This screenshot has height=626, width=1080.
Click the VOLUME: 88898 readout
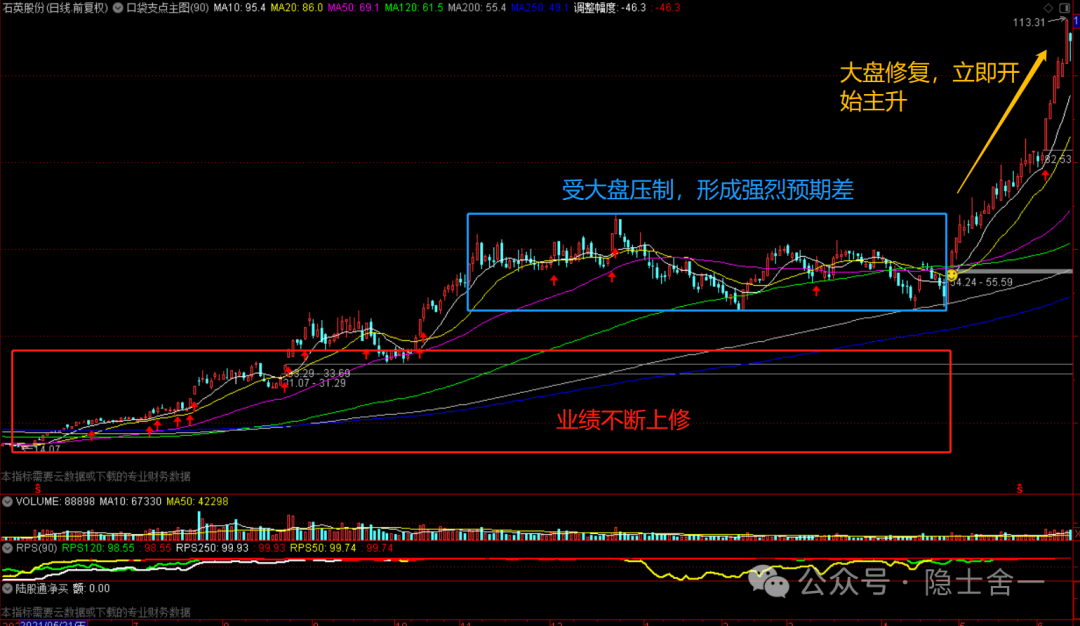55,501
